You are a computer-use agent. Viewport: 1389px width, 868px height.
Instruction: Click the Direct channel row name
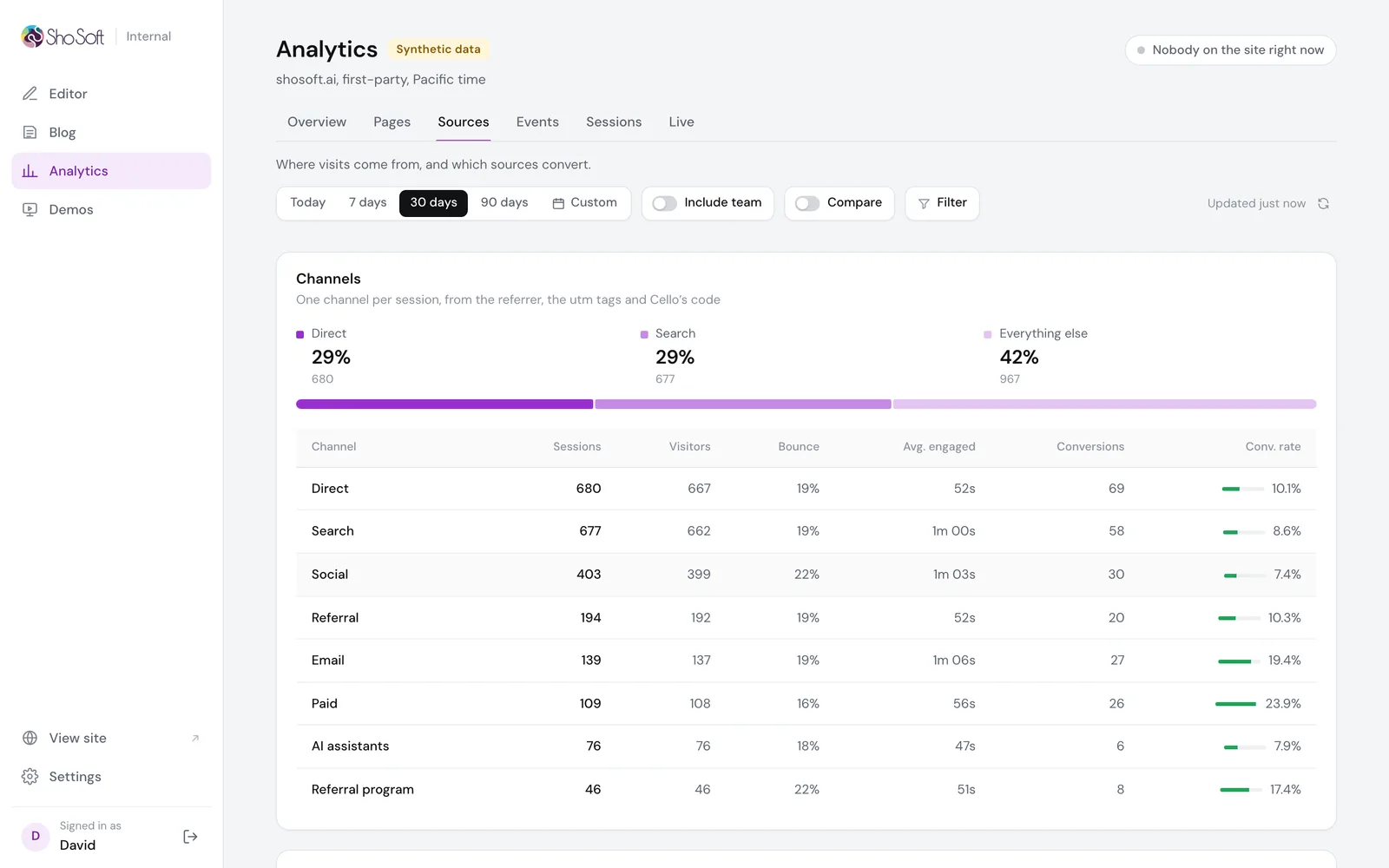point(330,489)
